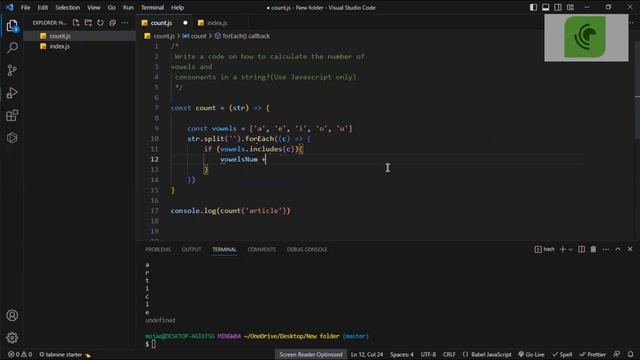The image size is (640, 360).
Task: Toggle Spell checker status item
Action: coord(562,354)
